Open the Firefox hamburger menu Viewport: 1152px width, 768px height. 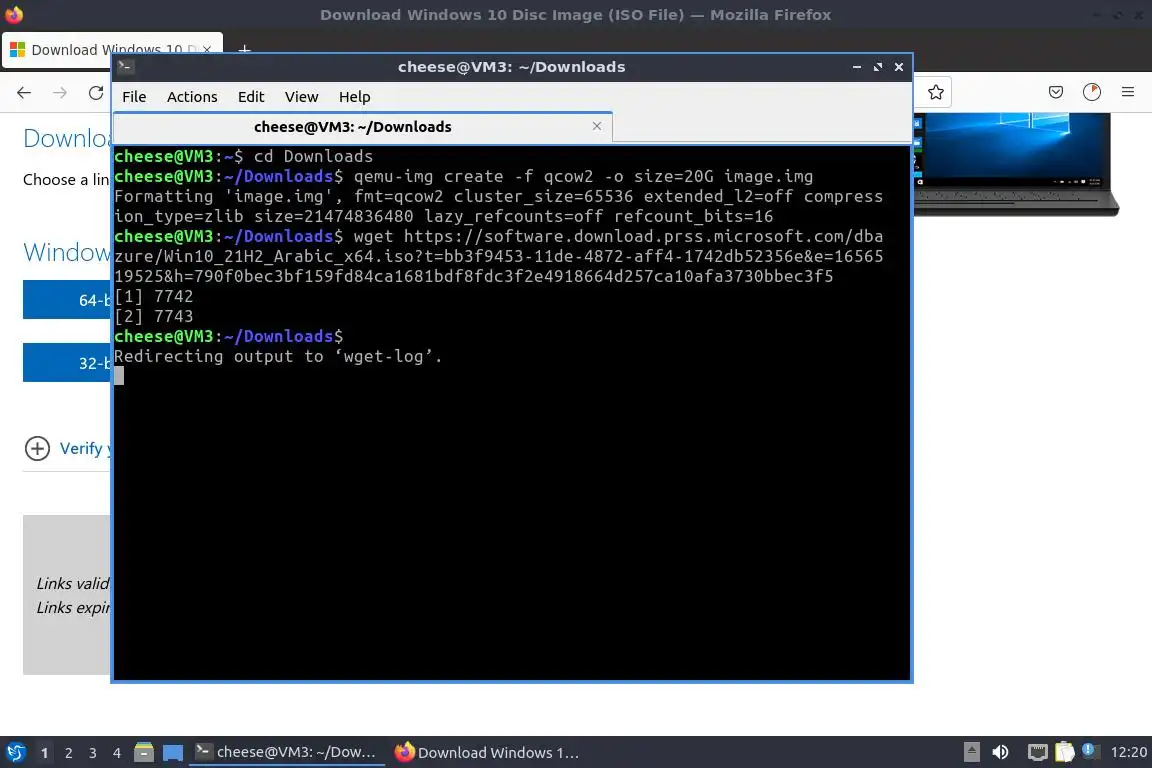[x=1128, y=92]
